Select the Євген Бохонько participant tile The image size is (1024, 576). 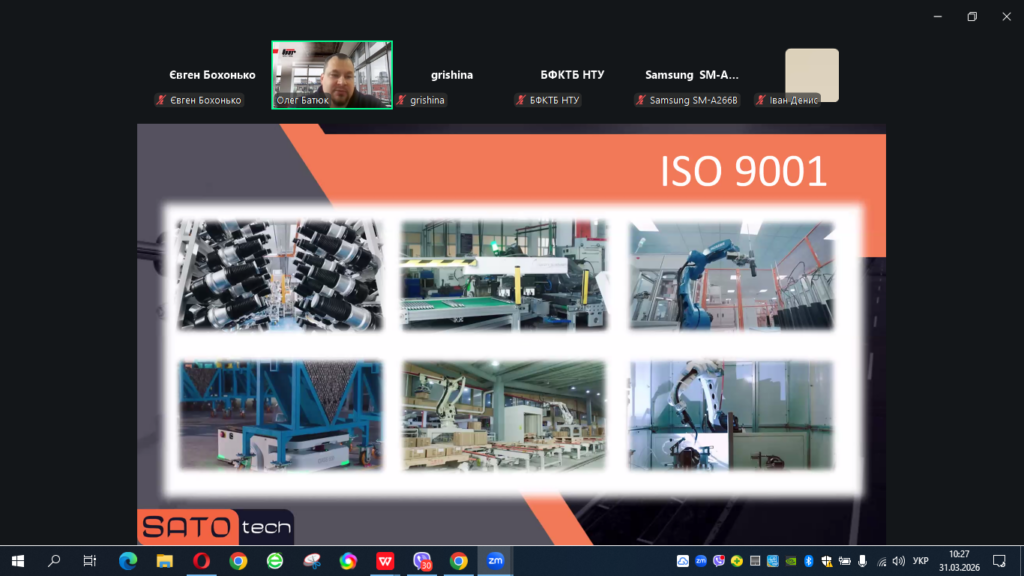click(x=211, y=76)
